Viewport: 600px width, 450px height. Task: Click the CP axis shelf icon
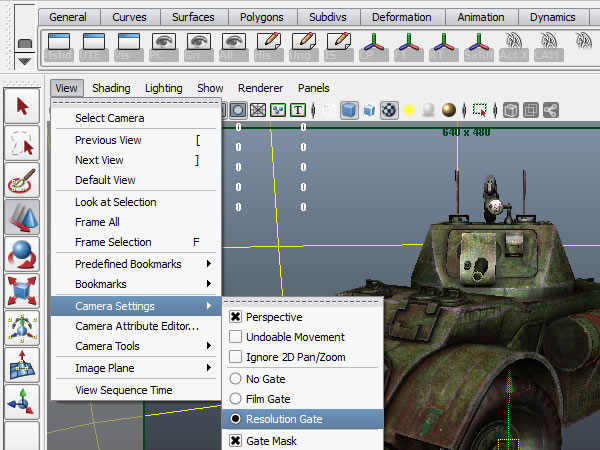[374, 47]
